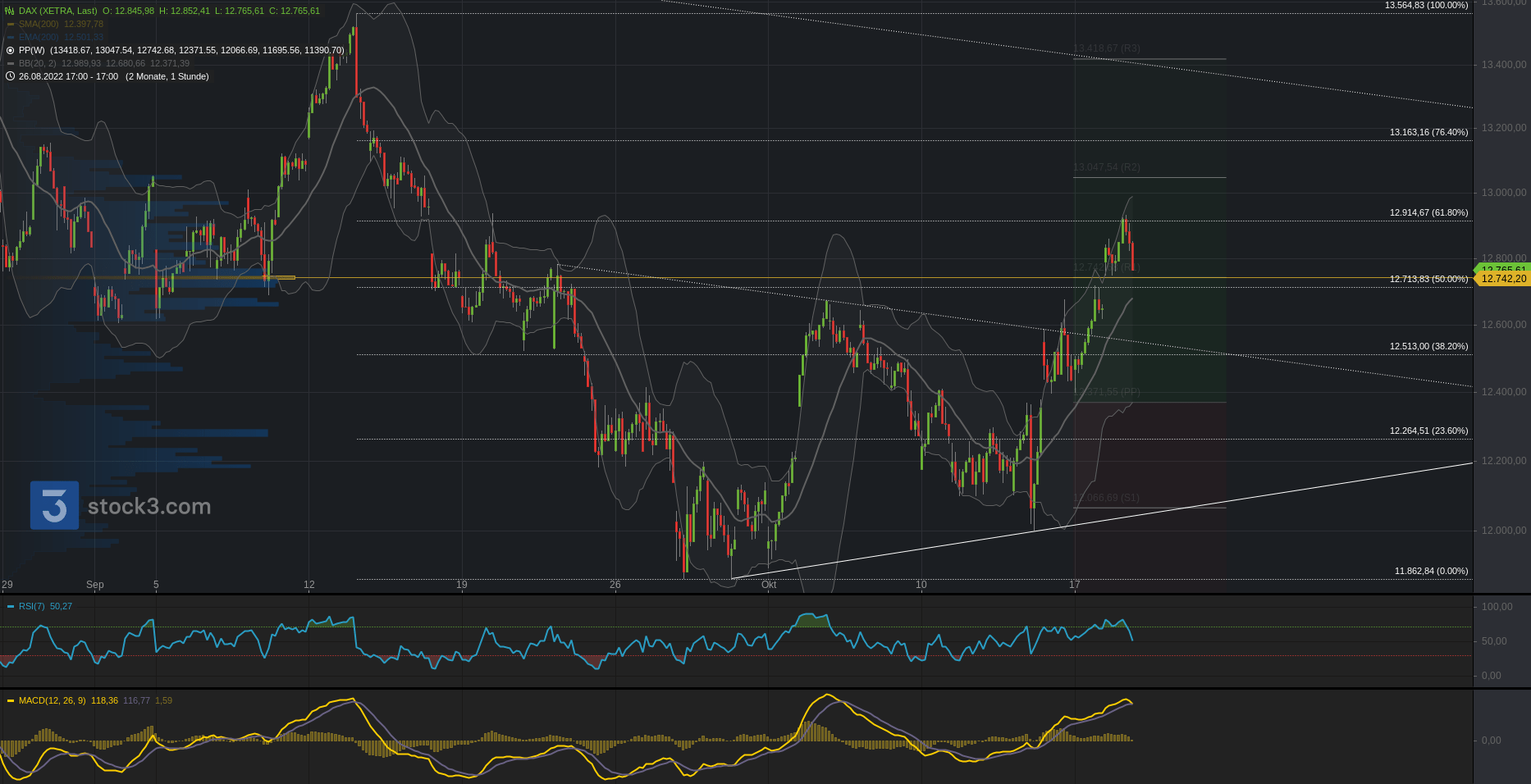Click the stock3.com watermark text
The height and width of the screenshot is (784, 1531).
(149, 507)
